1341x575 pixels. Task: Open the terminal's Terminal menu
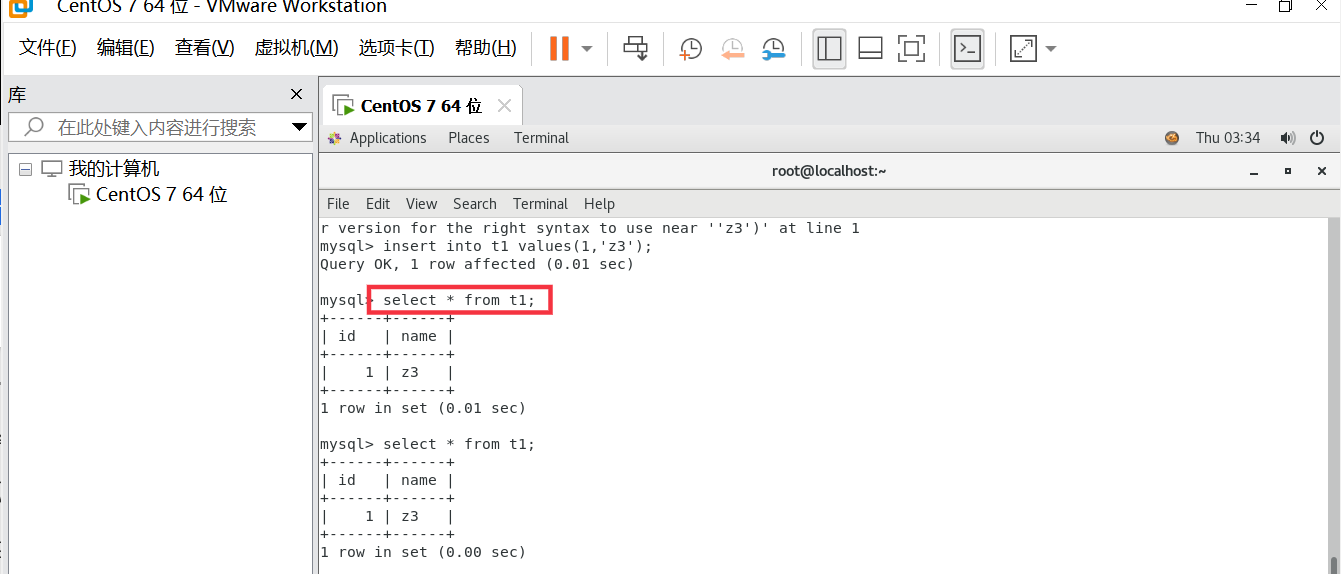(x=540, y=204)
